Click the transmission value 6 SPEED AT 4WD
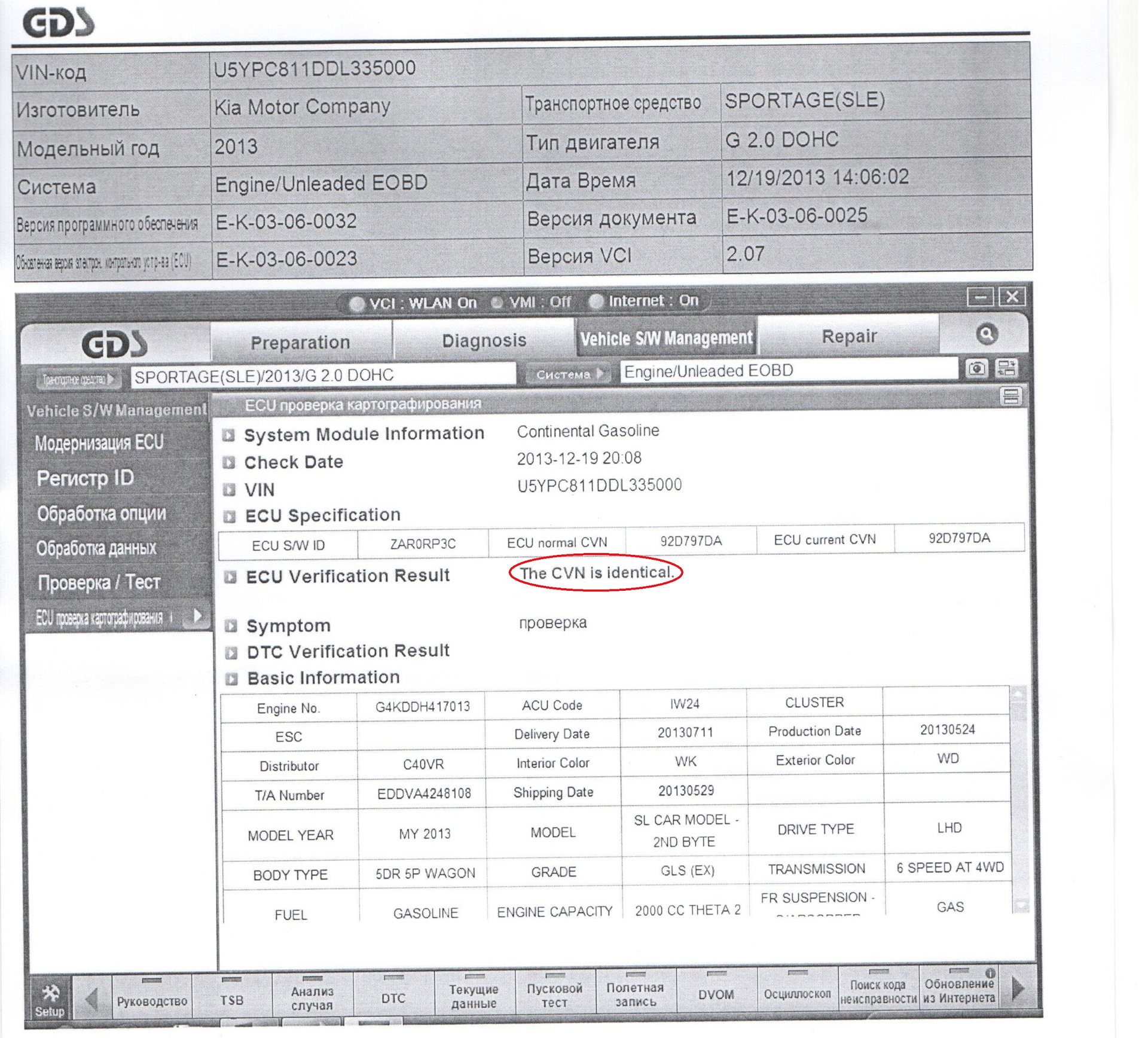The height and width of the screenshot is (1038, 1148). click(x=950, y=868)
